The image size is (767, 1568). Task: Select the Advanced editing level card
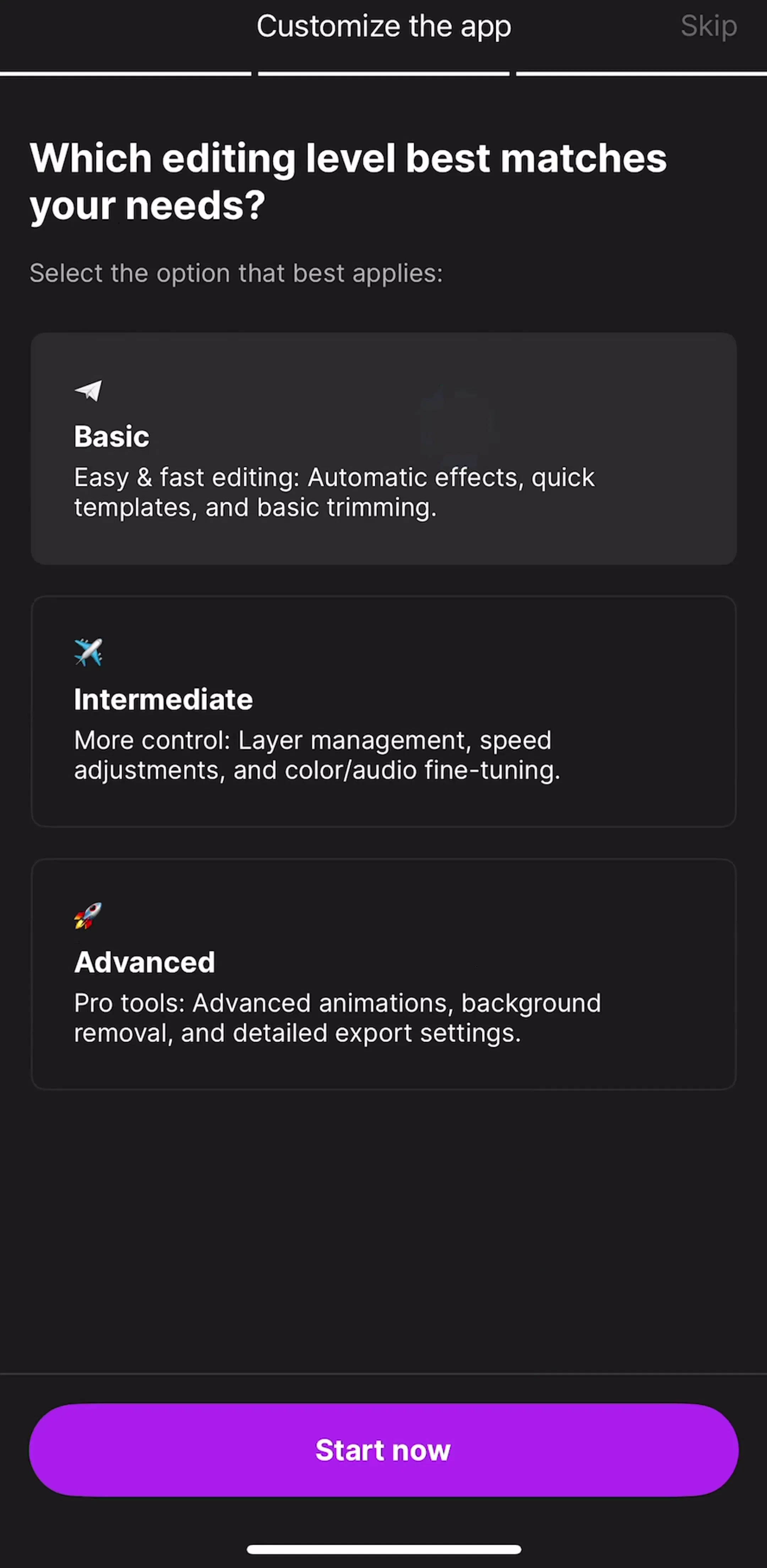click(384, 974)
